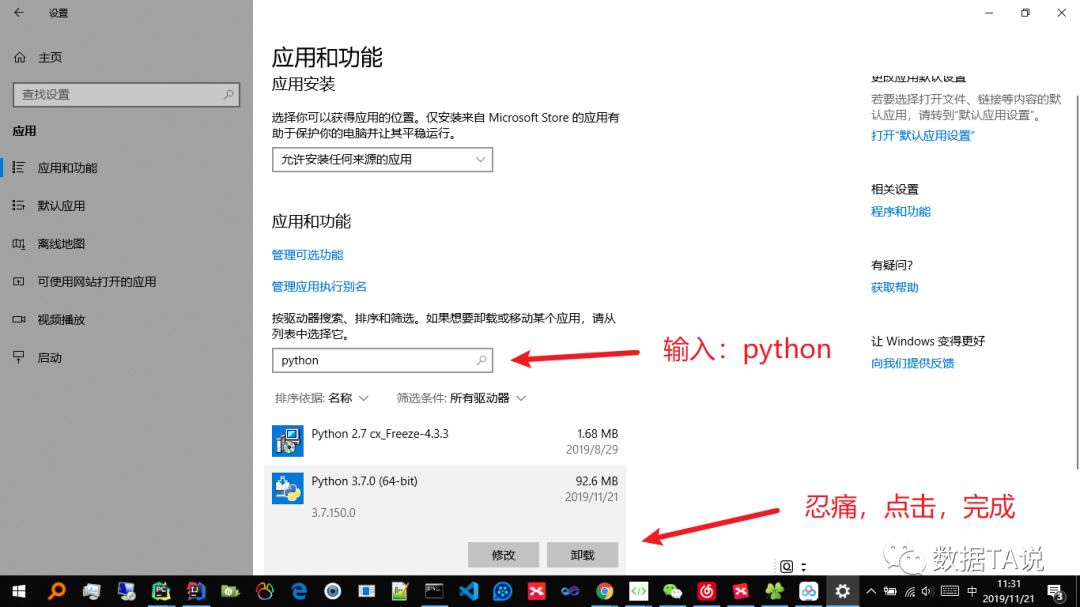Open the 获取帮助 link
The width and height of the screenshot is (1080, 607).
point(894,287)
